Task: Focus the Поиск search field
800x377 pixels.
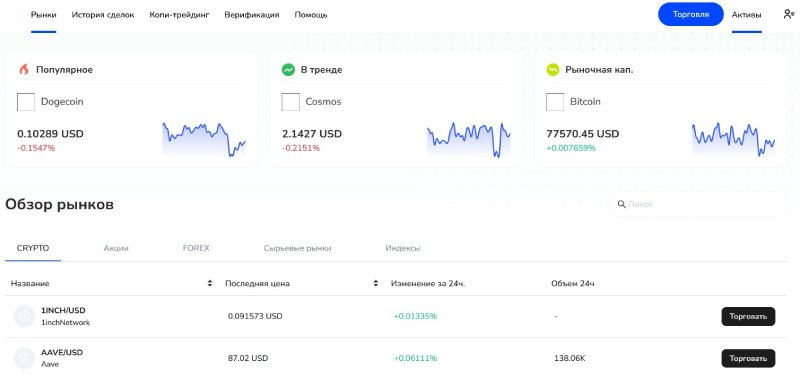Action: [698, 204]
